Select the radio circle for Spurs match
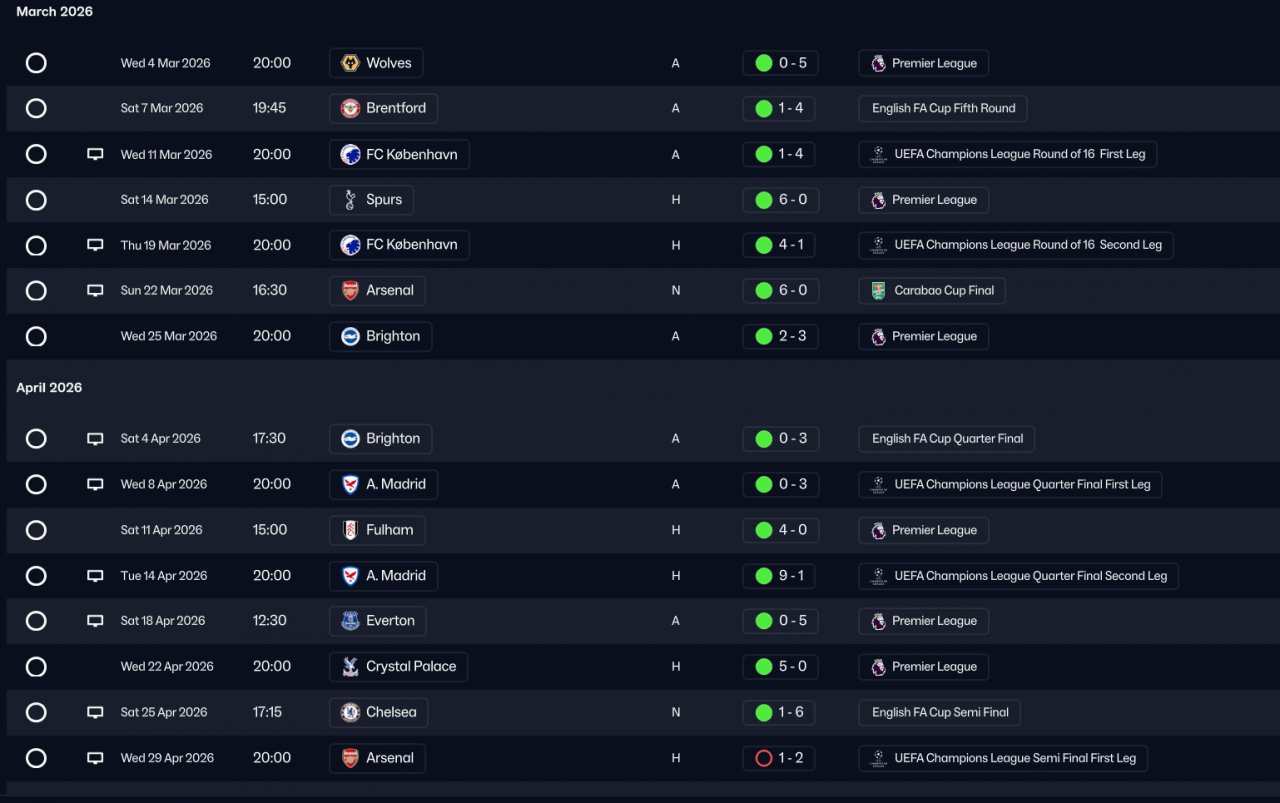The image size is (1280, 803). (36, 200)
